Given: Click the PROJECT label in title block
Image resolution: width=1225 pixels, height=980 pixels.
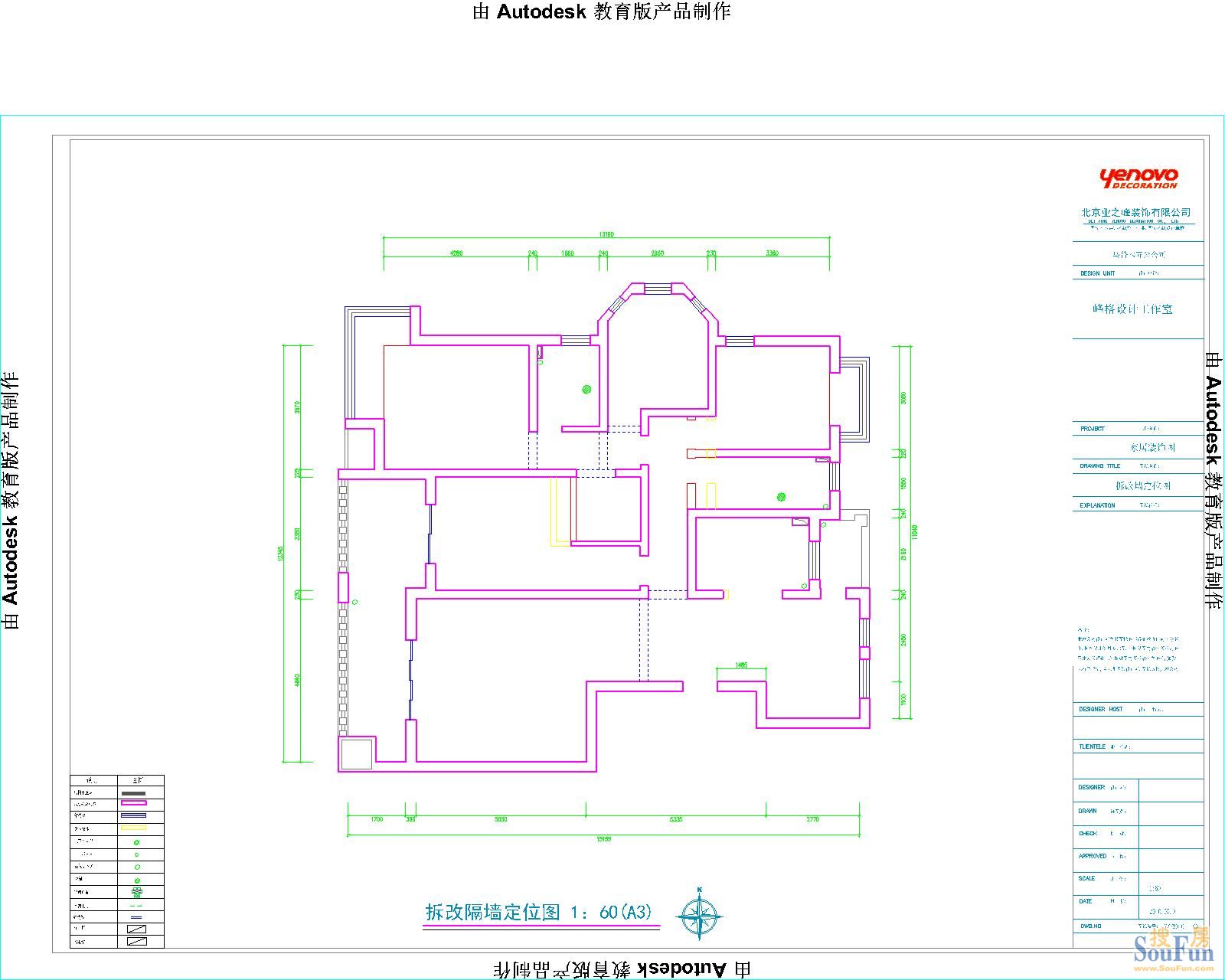Looking at the screenshot, I should (x=1093, y=429).
